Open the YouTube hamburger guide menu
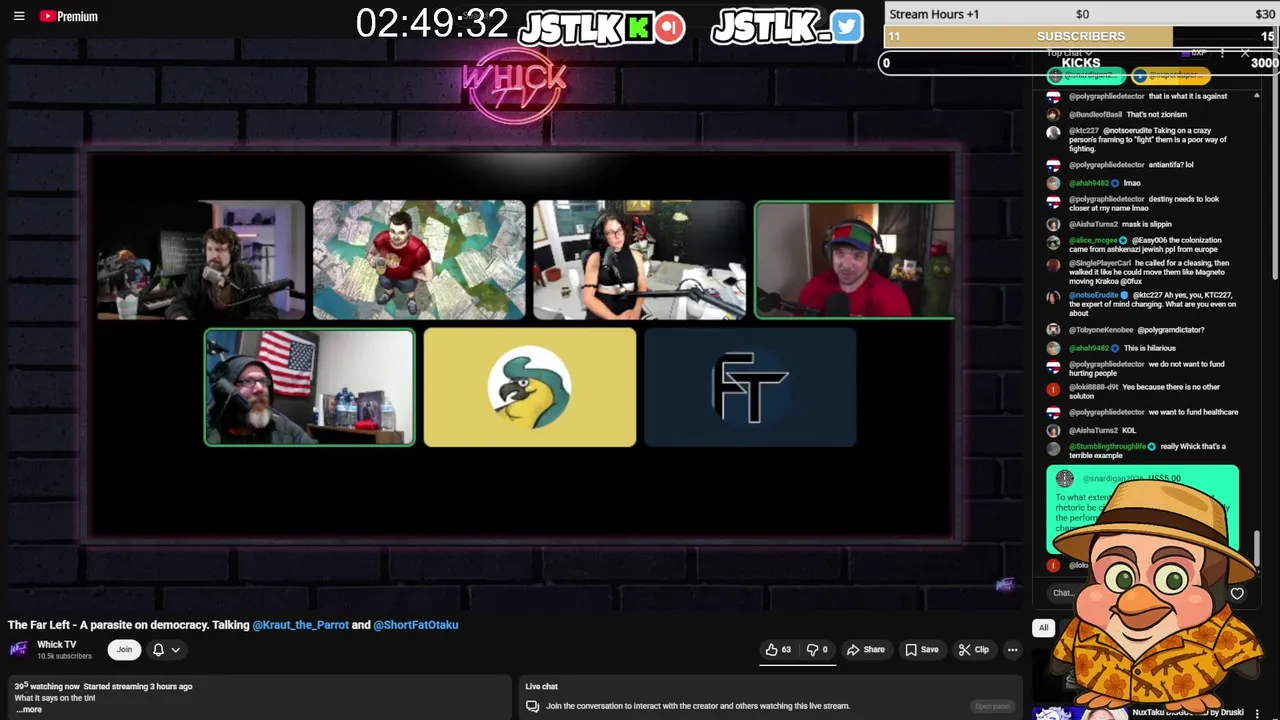 click(x=19, y=16)
